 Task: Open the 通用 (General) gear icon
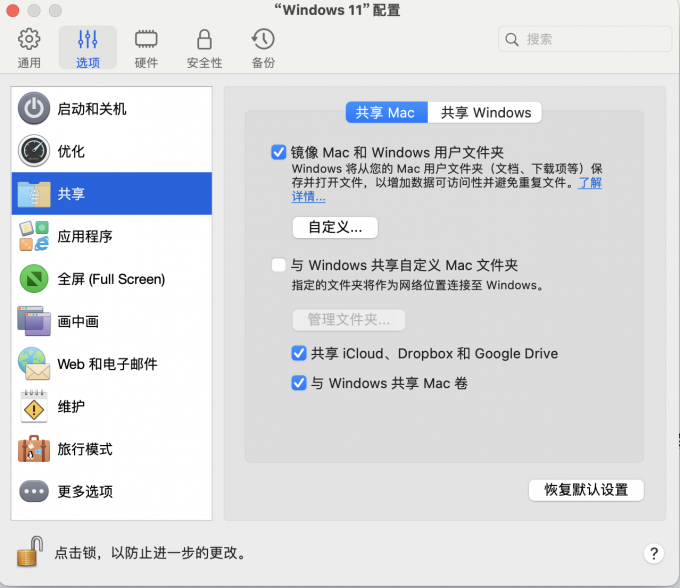click(x=29, y=40)
